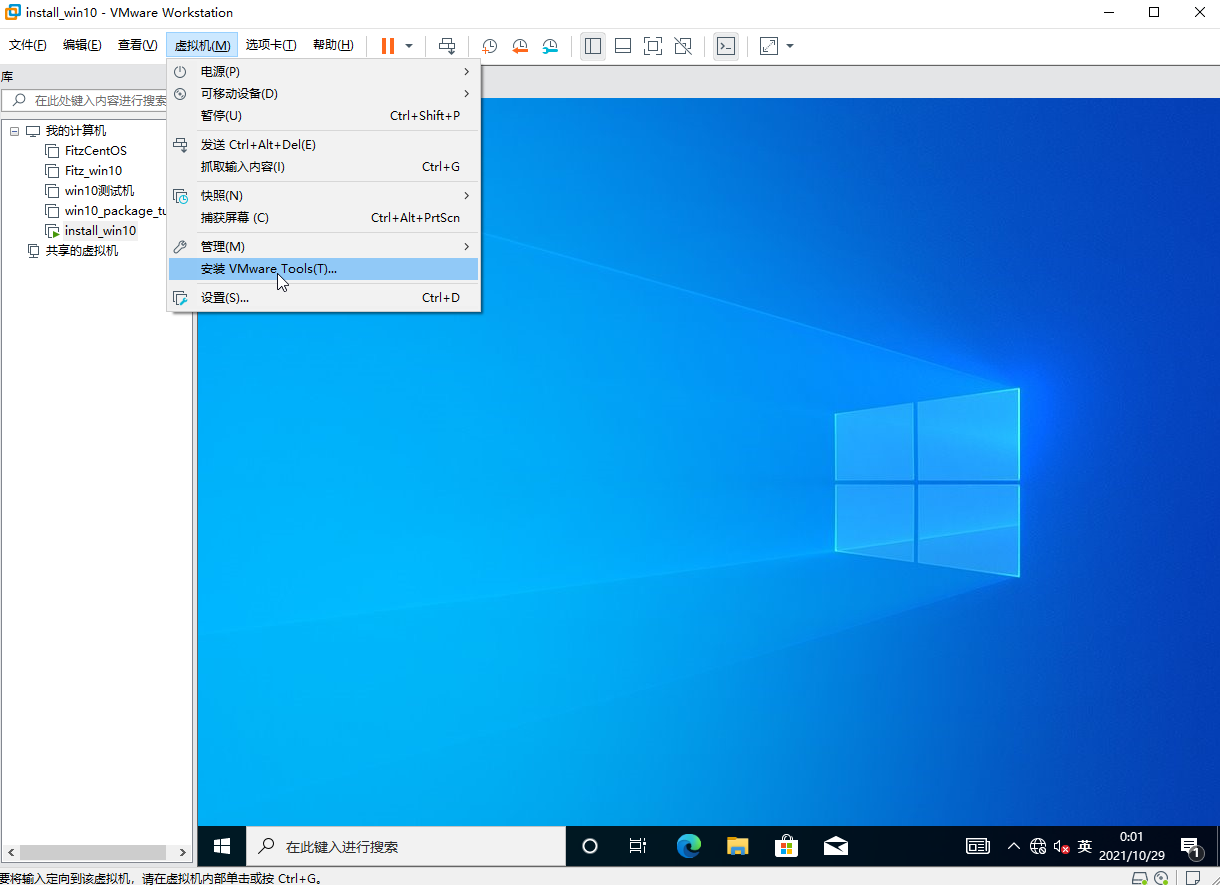Open the console view toolbar icon
This screenshot has height=885, width=1220.
tap(726, 46)
